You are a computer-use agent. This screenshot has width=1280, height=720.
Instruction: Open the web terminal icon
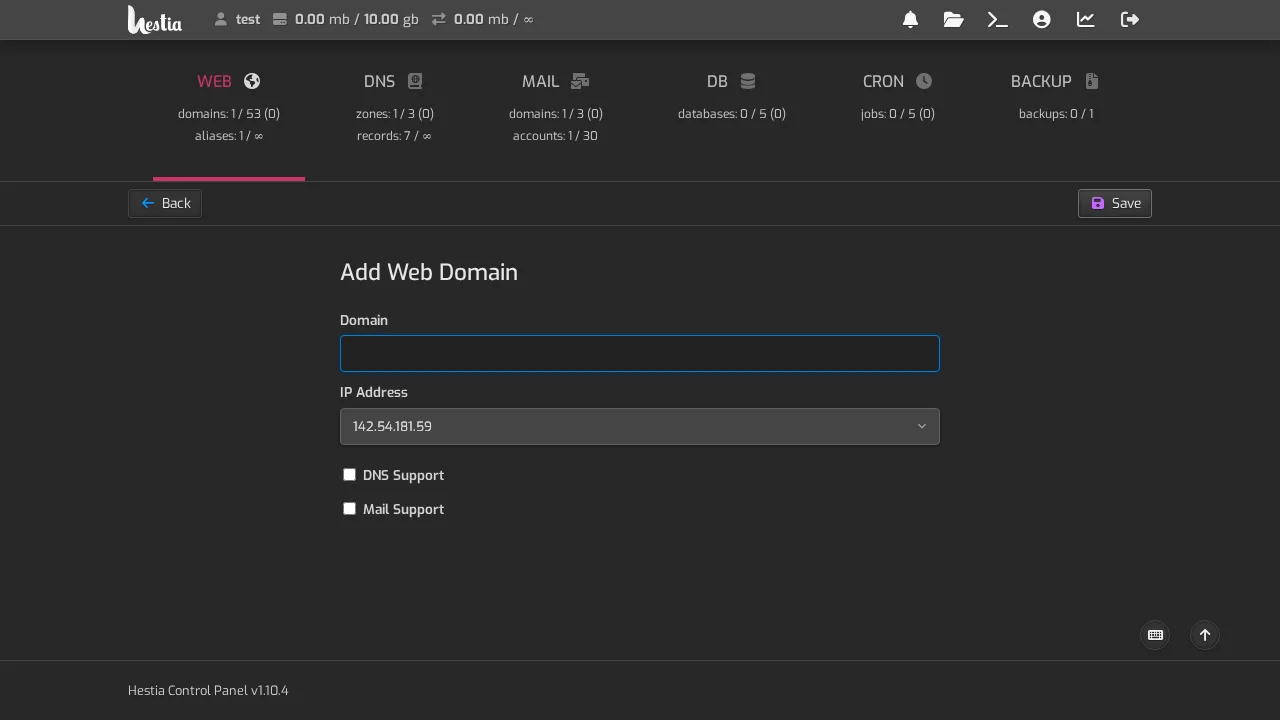point(997,19)
